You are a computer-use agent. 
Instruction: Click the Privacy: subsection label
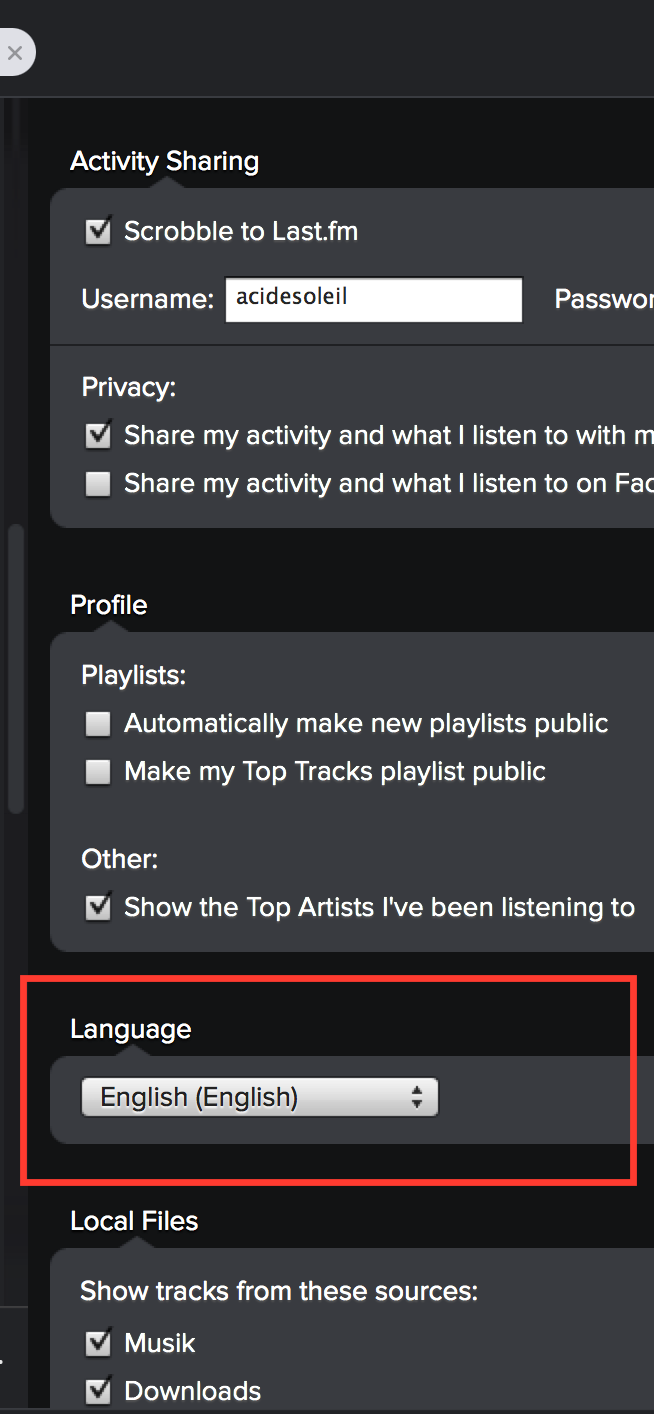point(128,388)
